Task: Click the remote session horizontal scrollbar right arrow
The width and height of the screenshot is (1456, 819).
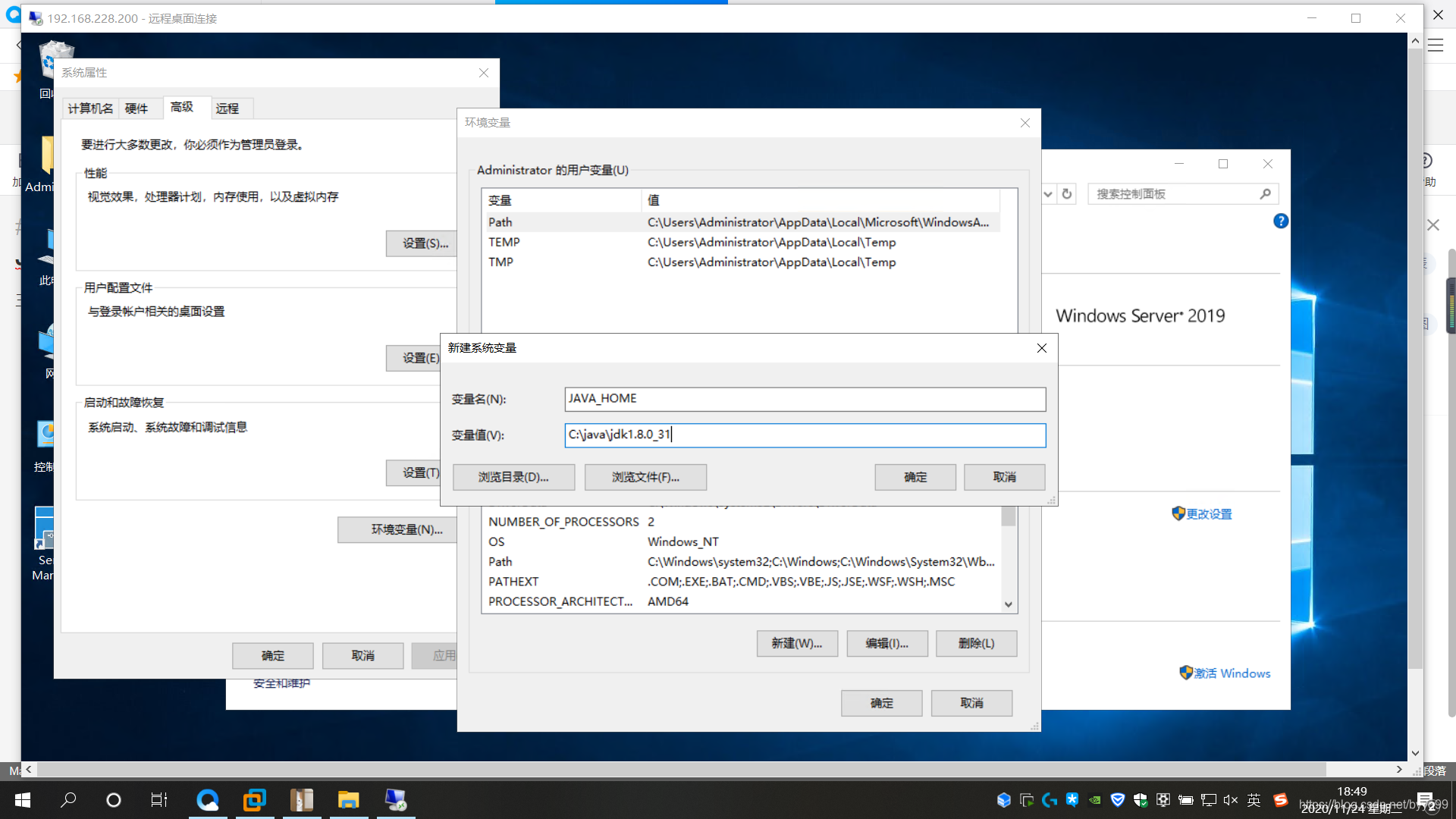Action: pyautogui.click(x=1400, y=770)
